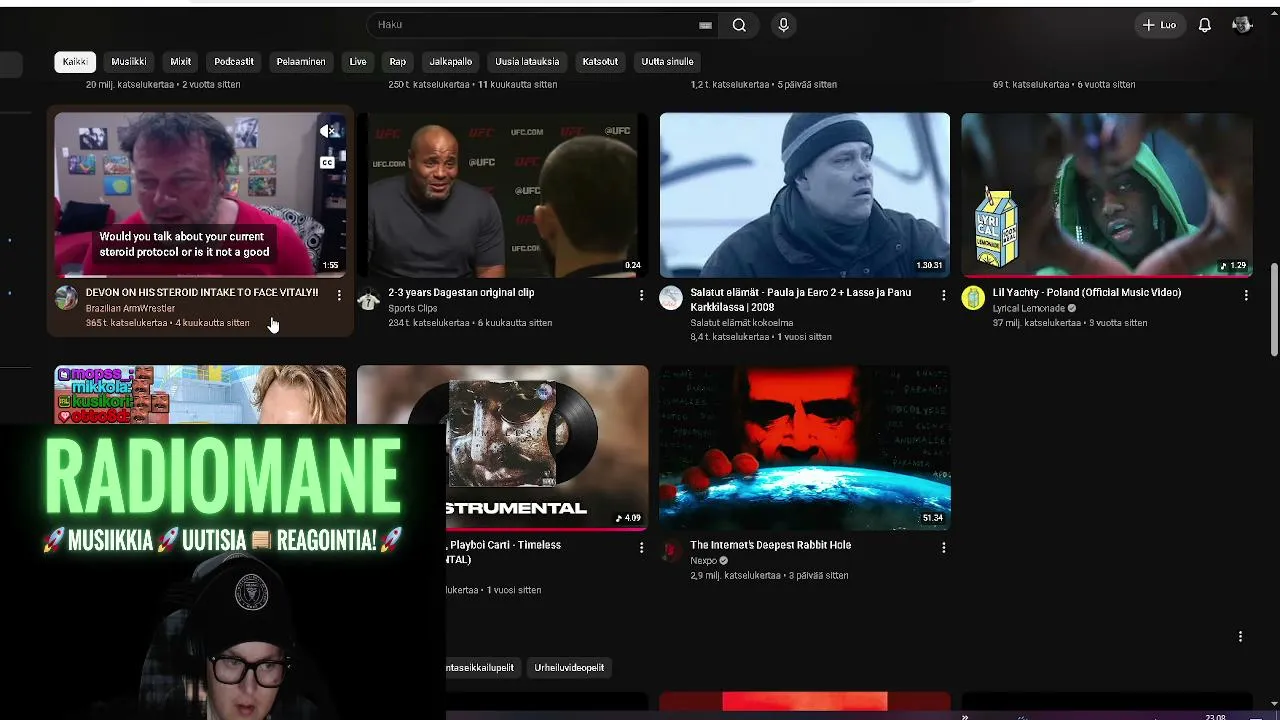Open options menu for Internet's Deepest Rabbit Hole
1280x720 pixels.
943,548
